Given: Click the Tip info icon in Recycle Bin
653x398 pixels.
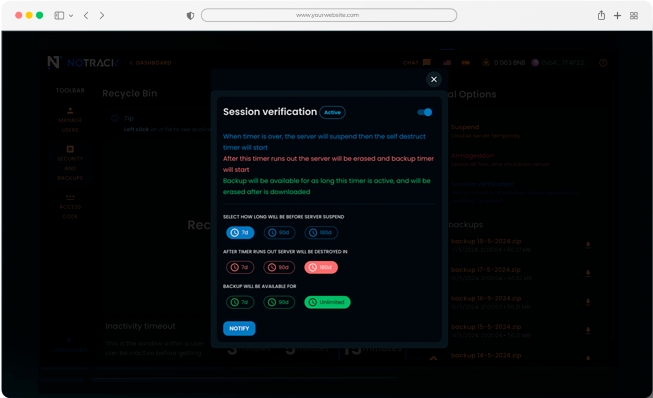Looking at the screenshot, I should click(115, 119).
